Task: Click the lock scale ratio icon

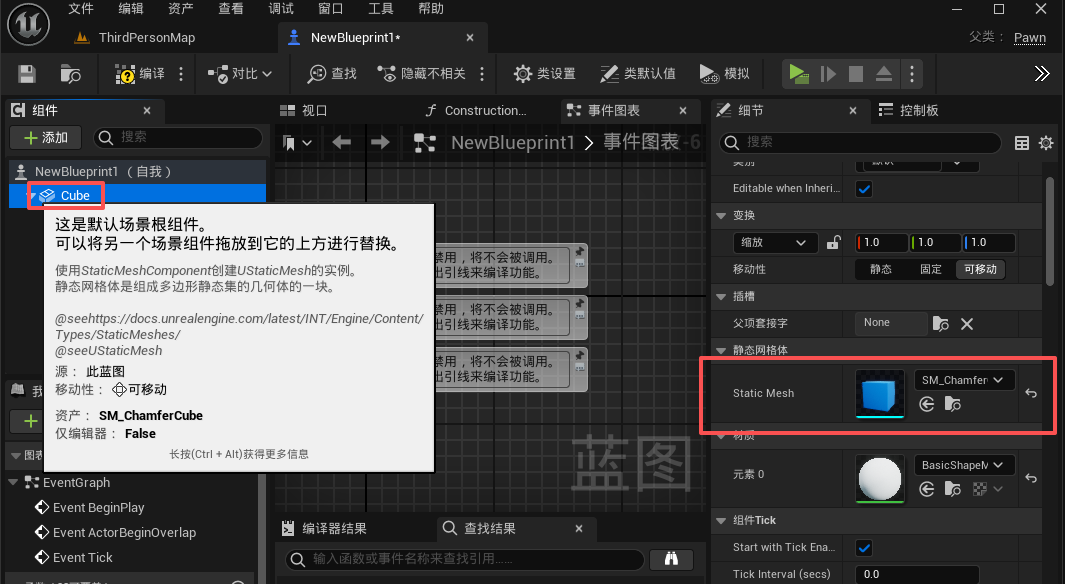Action: (x=831, y=243)
